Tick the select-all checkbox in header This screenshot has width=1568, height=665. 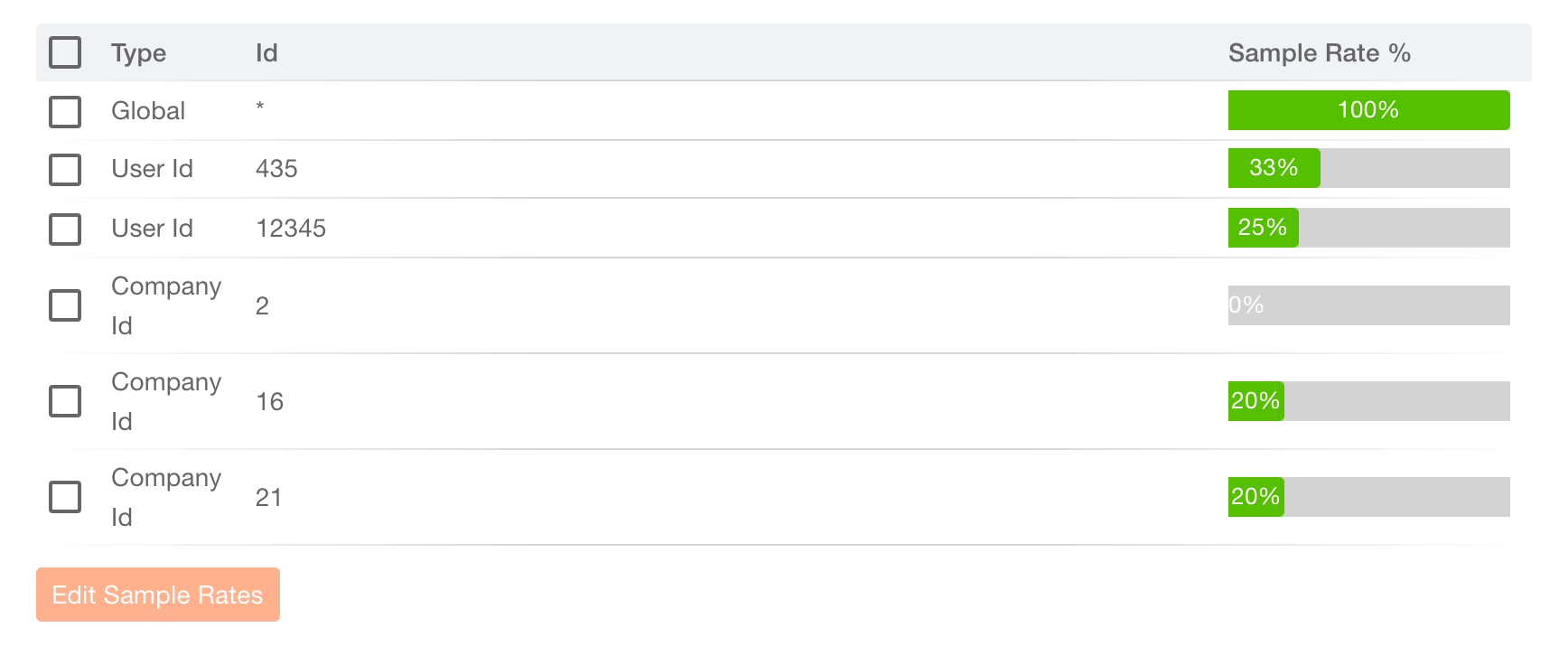(65, 52)
